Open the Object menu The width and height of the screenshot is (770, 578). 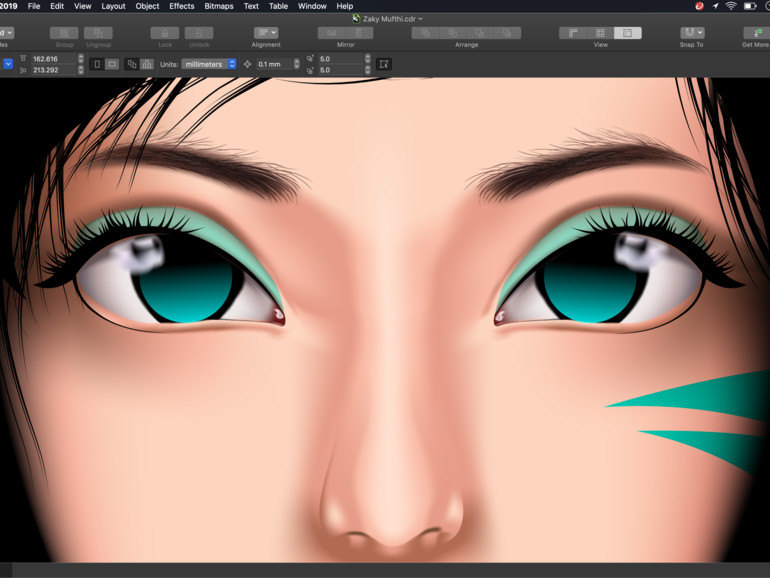pos(147,6)
